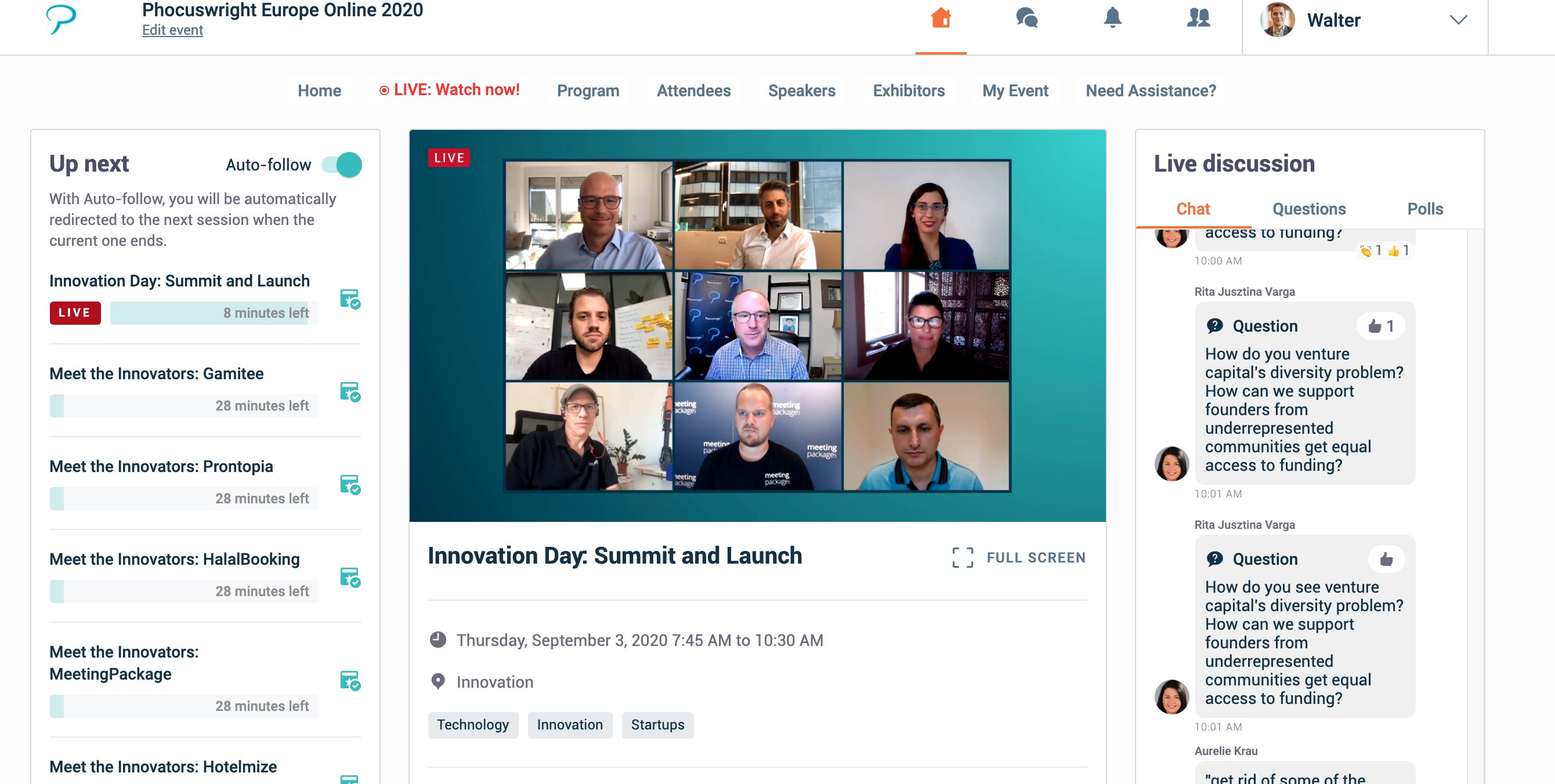1555x784 pixels.
Task: Click the 8 minutes left progress bar
Action: tap(214, 313)
